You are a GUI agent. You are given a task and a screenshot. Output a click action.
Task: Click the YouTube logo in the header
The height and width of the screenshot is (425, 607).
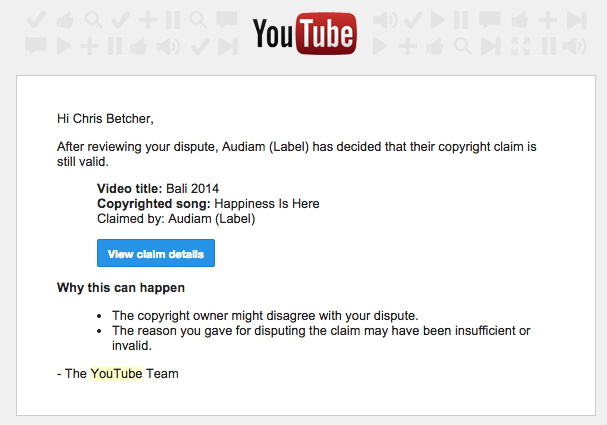304,34
